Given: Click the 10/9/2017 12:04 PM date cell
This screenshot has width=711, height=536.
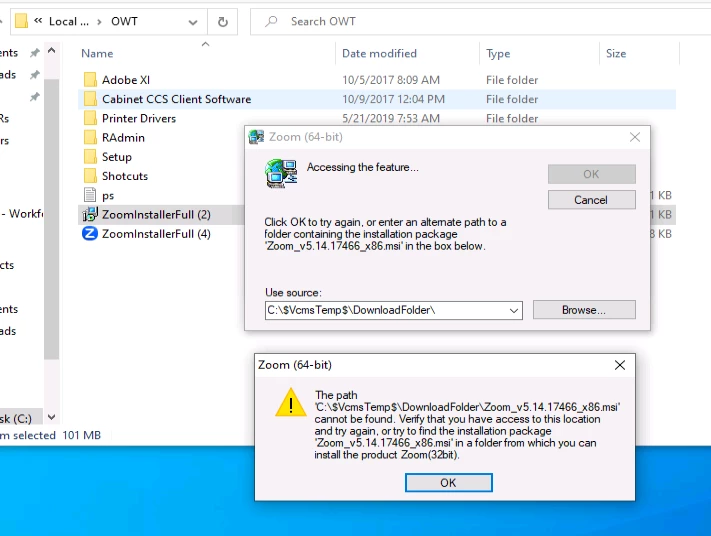Looking at the screenshot, I should tap(393, 99).
